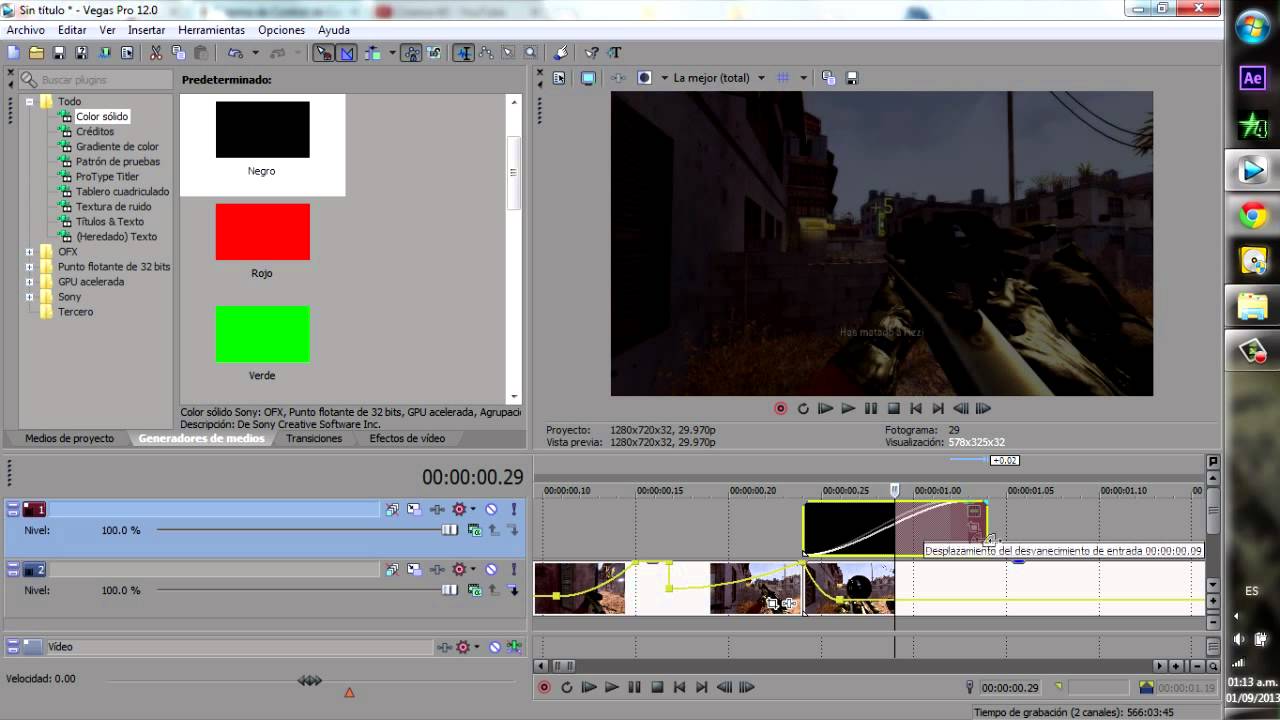Click Pause in the preview window
The width and height of the screenshot is (1280, 720).
tap(871, 408)
